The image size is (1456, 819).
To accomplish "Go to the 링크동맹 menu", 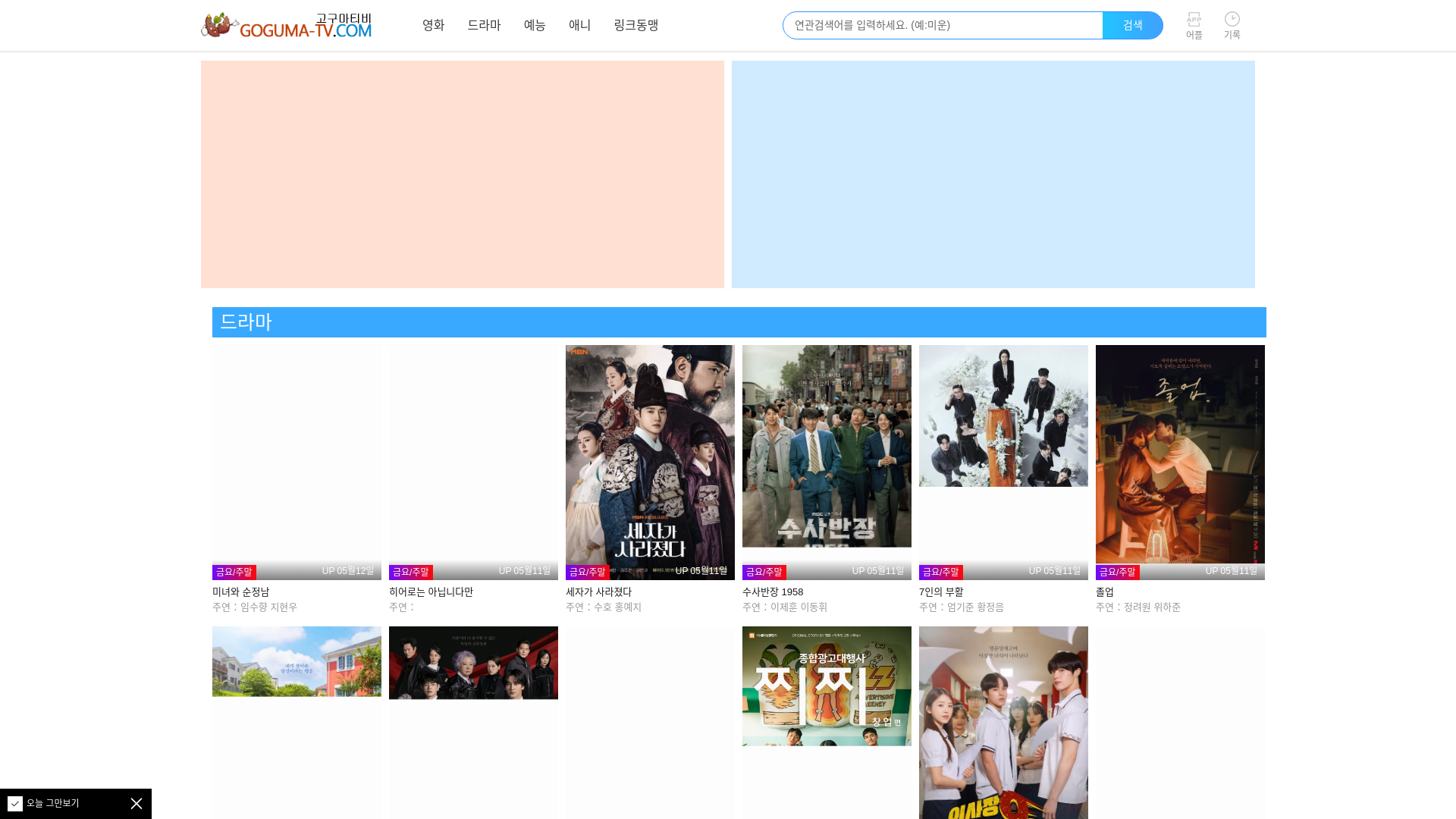I will (635, 25).
